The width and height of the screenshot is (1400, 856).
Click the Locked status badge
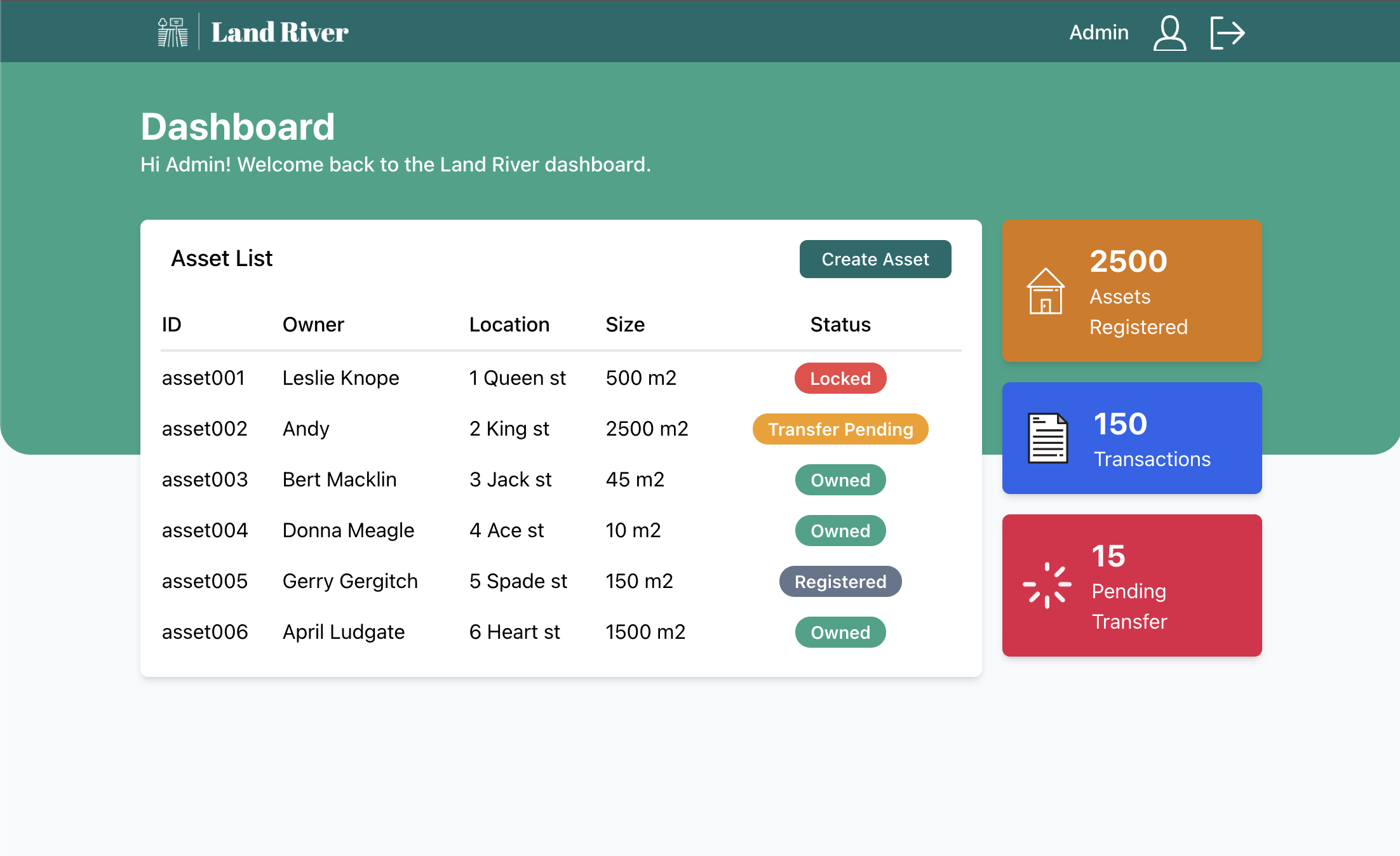pyautogui.click(x=840, y=378)
